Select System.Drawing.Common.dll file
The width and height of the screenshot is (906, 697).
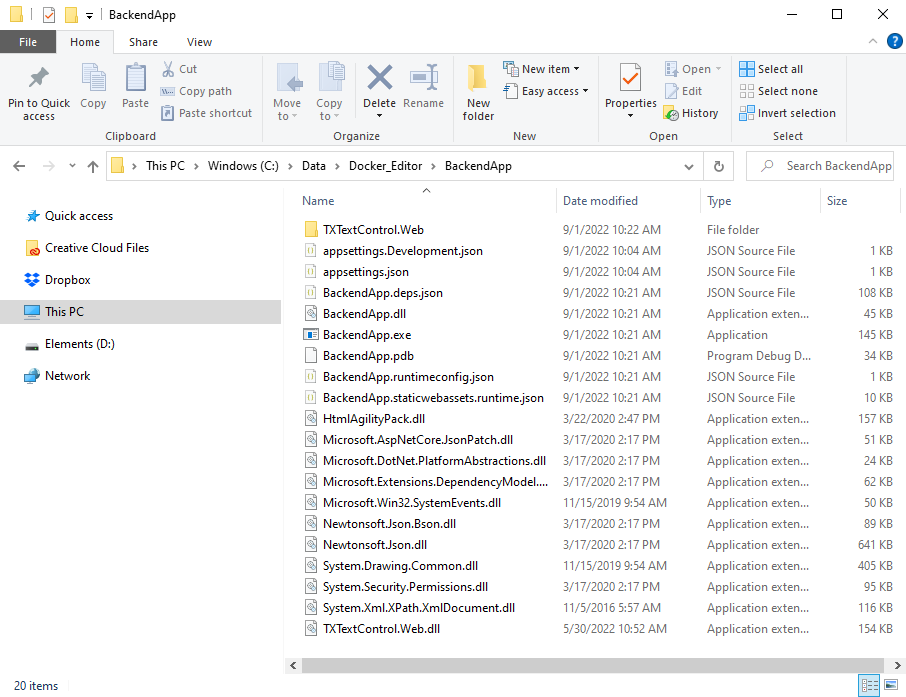click(x=400, y=566)
